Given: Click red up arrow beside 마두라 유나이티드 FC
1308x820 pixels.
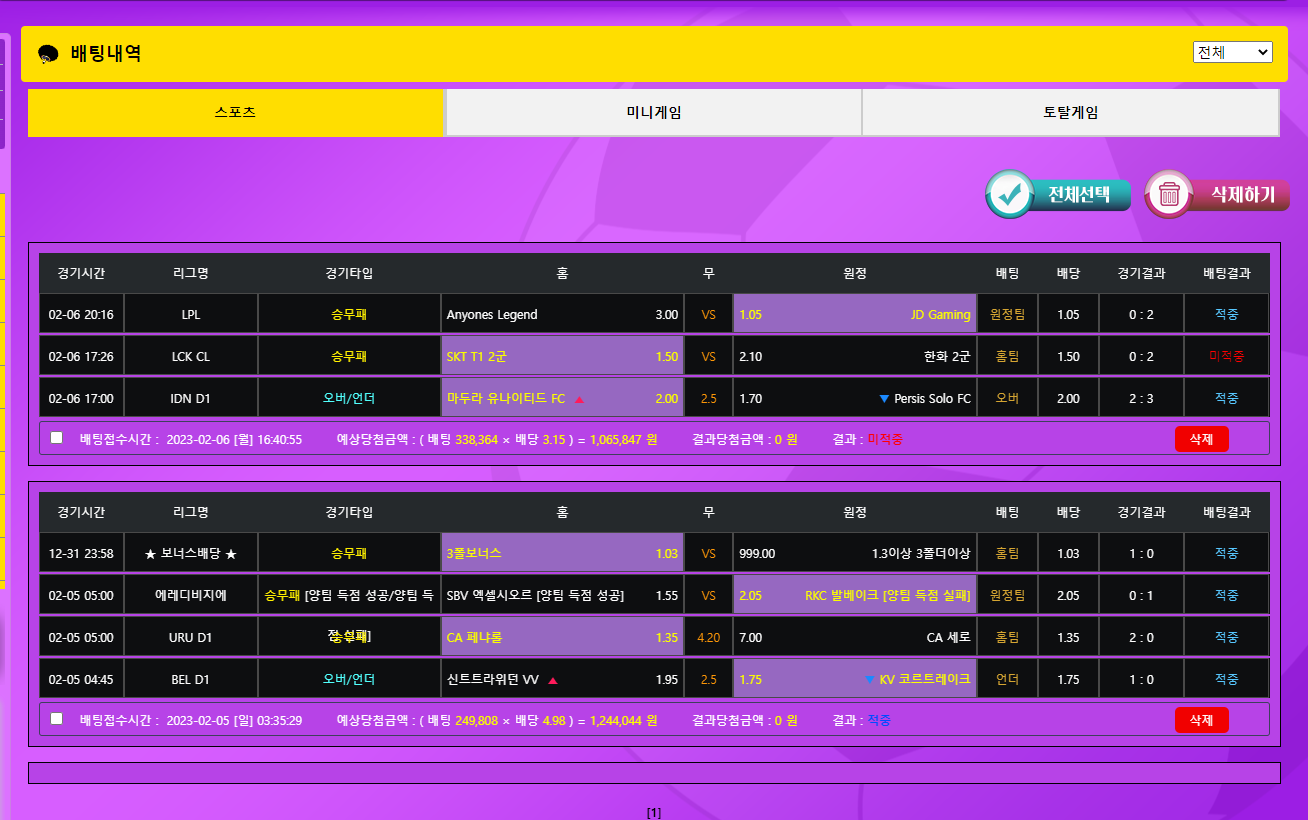Looking at the screenshot, I should [x=579, y=399].
